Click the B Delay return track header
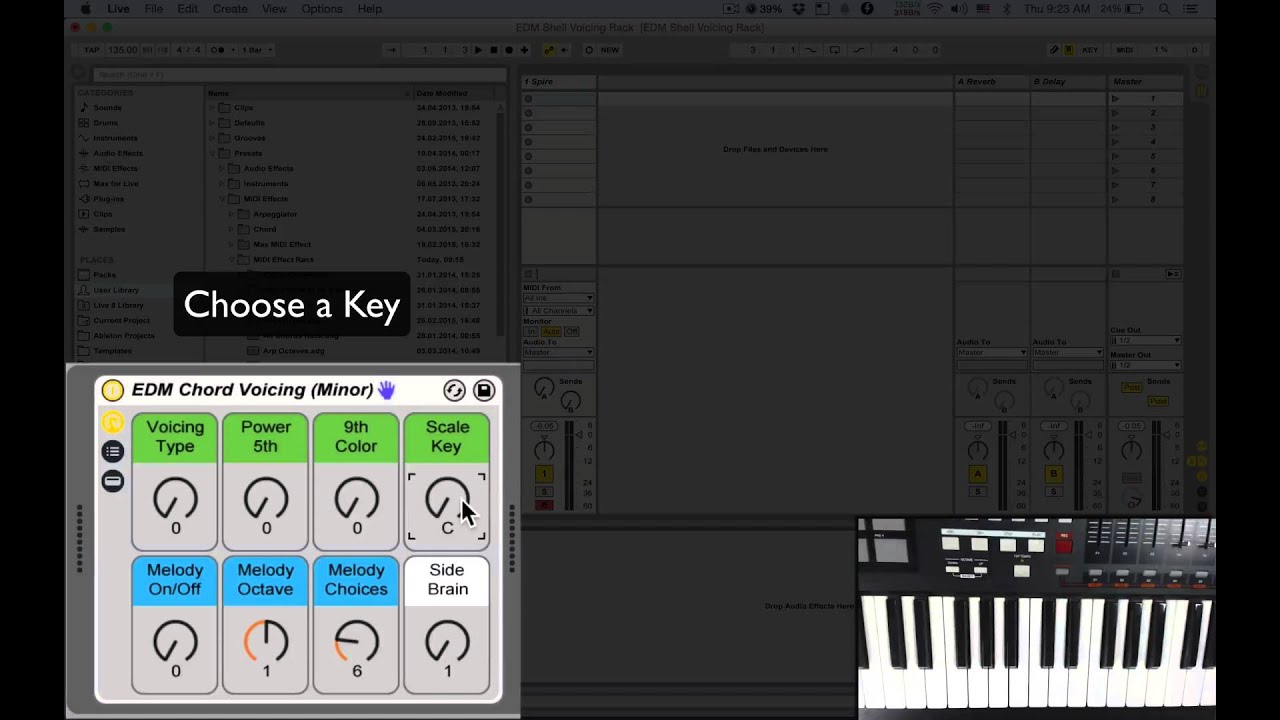This screenshot has height=720, width=1280. (1068, 82)
